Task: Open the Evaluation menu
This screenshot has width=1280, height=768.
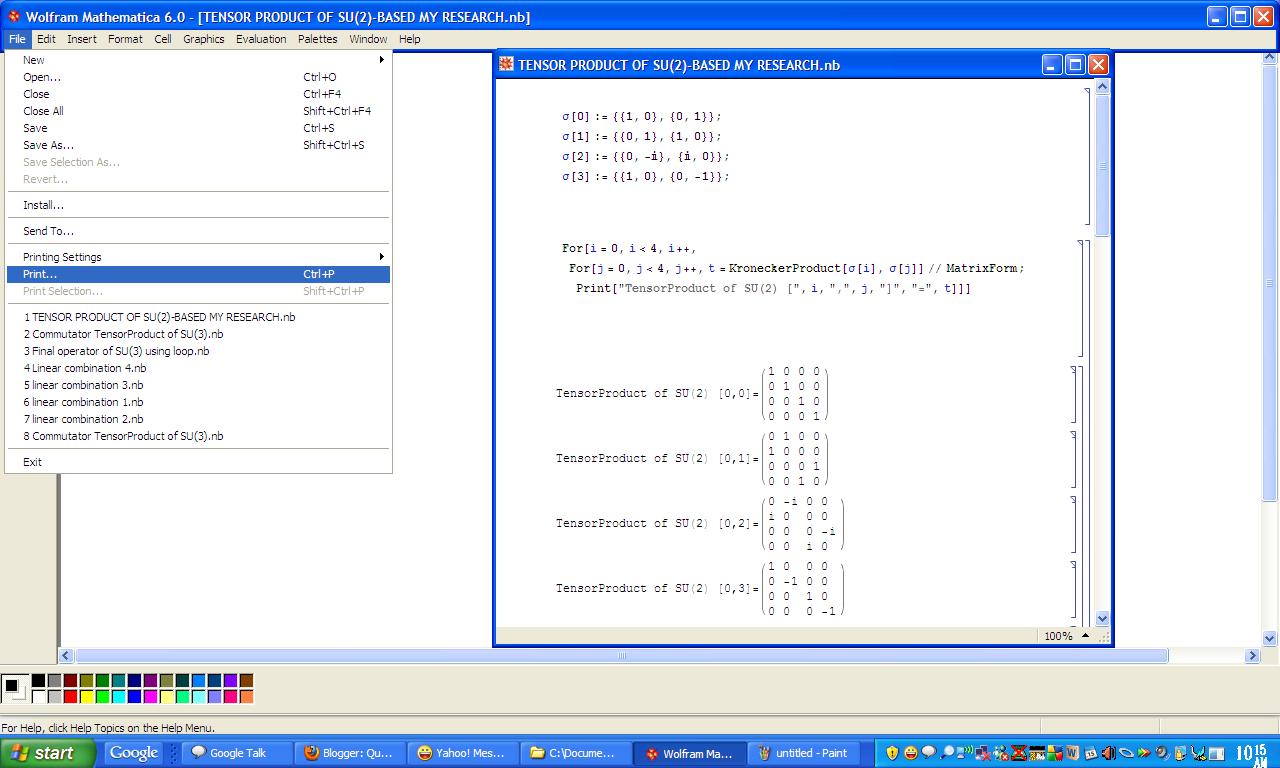Action: pyautogui.click(x=261, y=39)
